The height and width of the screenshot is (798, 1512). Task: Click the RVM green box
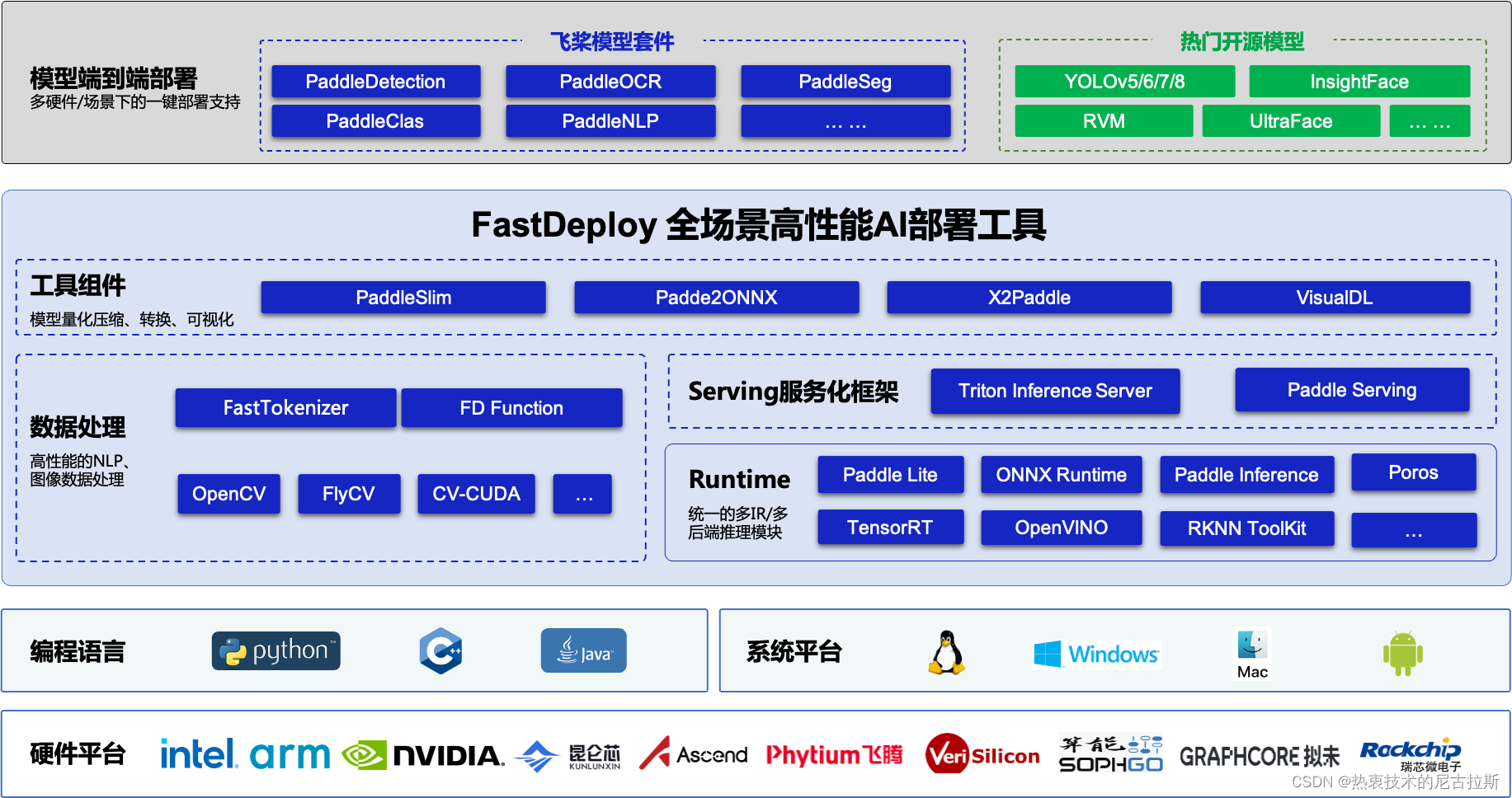pyautogui.click(x=1104, y=121)
